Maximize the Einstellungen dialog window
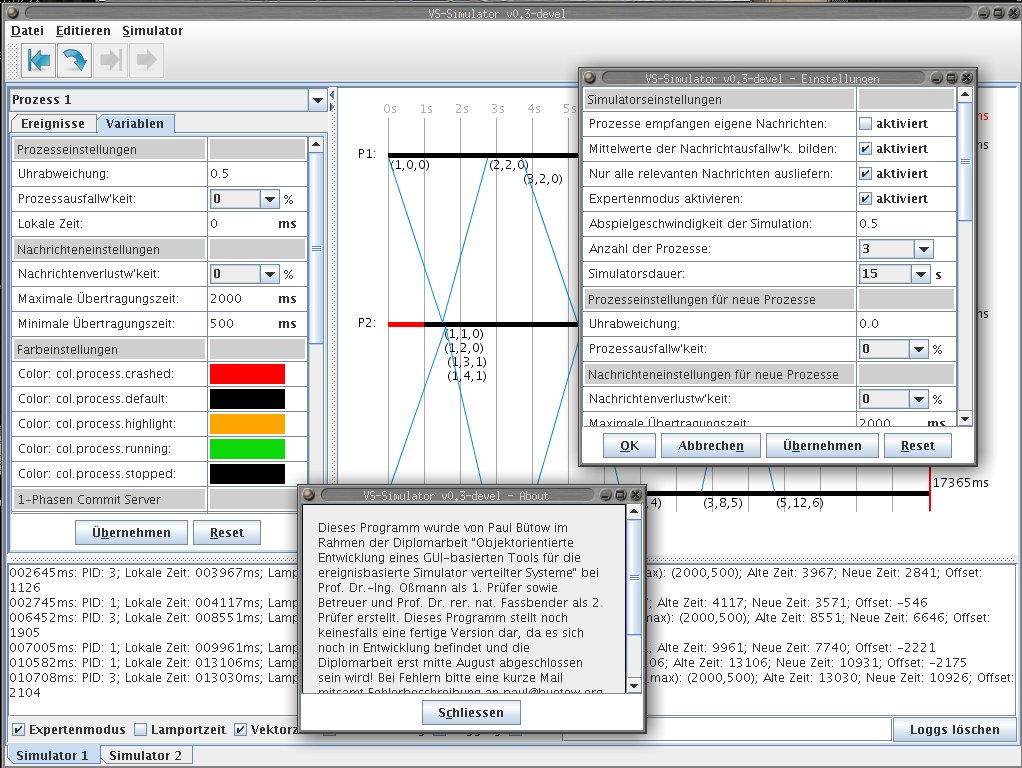 [950, 78]
